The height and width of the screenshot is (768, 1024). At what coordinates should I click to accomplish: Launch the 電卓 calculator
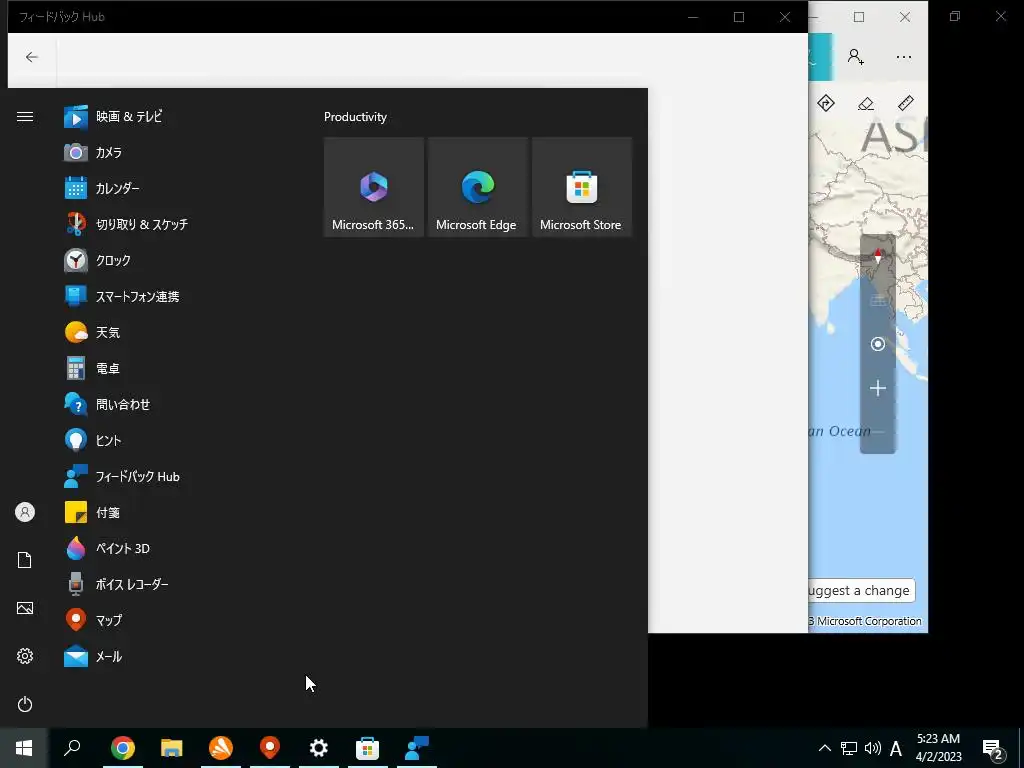pyautogui.click(x=176, y=368)
